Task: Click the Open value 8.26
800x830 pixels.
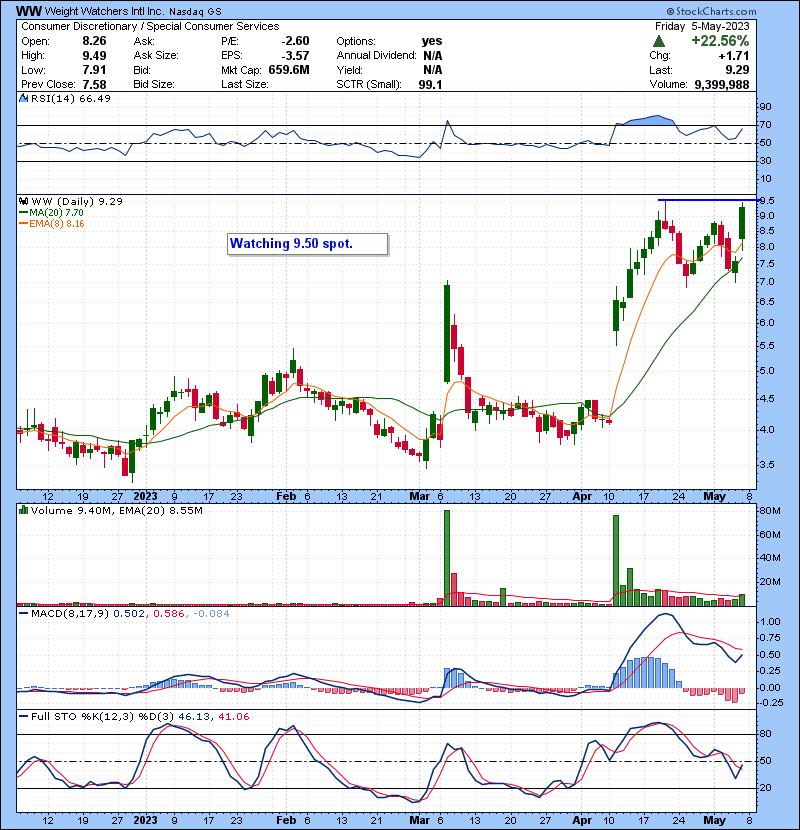Action: [94, 41]
